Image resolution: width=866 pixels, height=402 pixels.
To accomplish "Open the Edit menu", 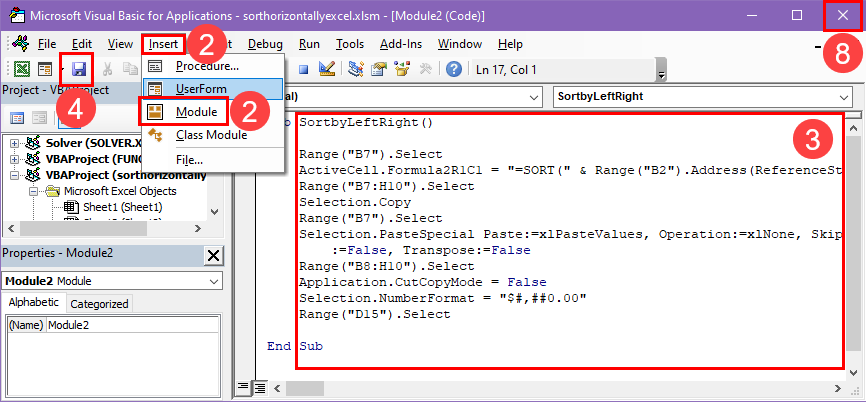I will click(x=82, y=44).
